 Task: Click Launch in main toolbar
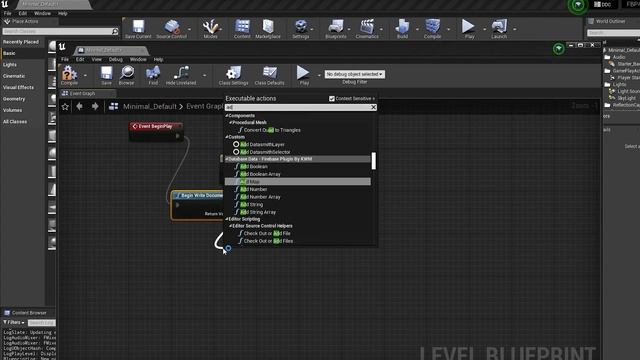499,29
